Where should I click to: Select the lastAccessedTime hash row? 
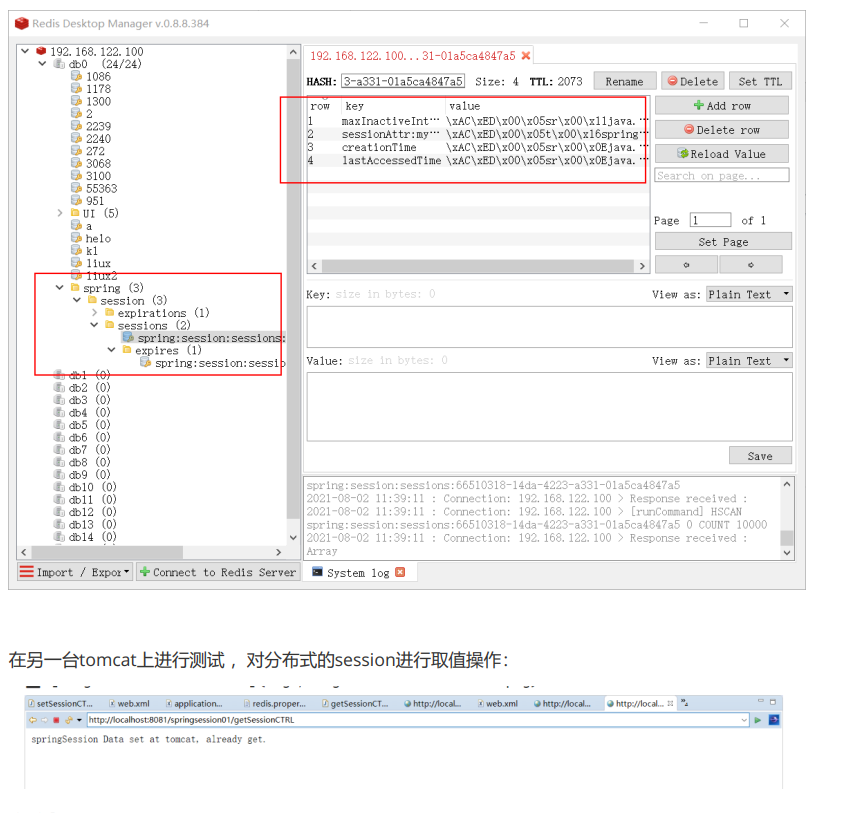point(478,160)
